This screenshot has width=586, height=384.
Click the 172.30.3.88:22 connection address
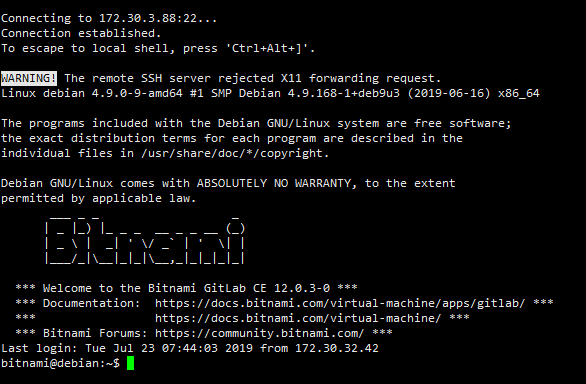click(147, 18)
